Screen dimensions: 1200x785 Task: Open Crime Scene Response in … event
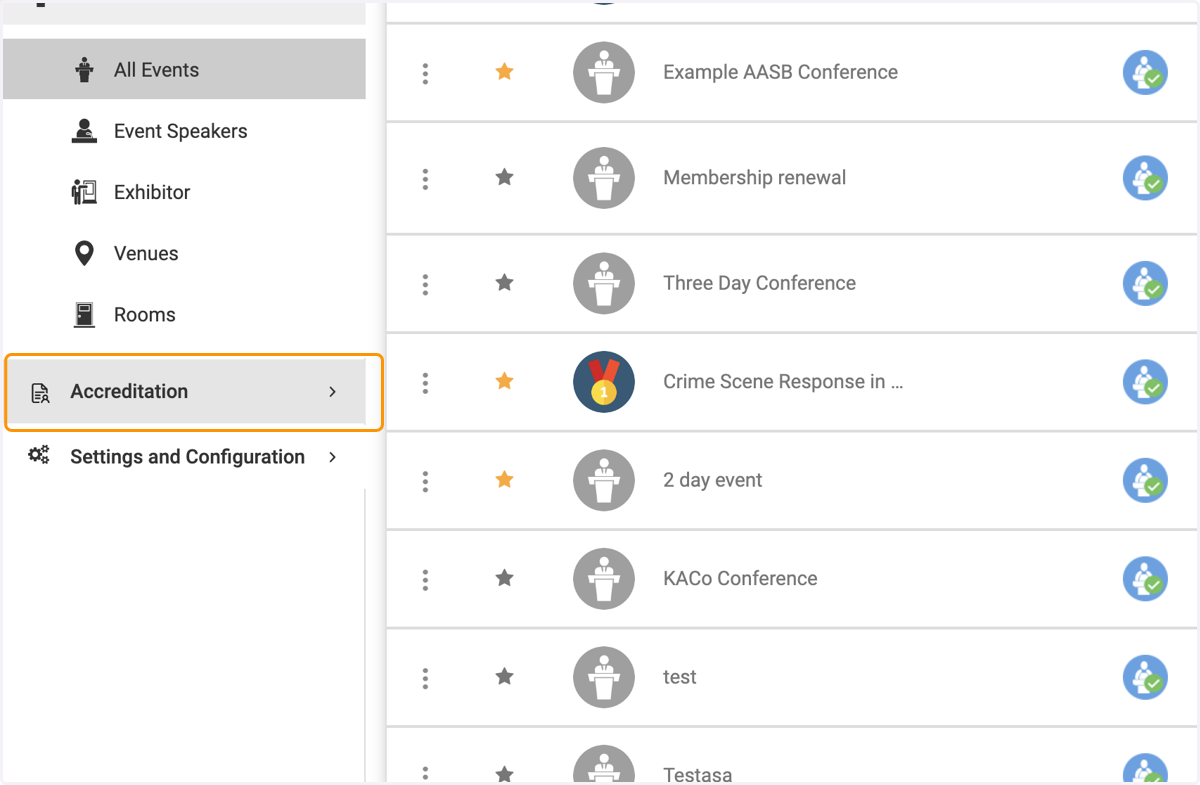pos(783,382)
